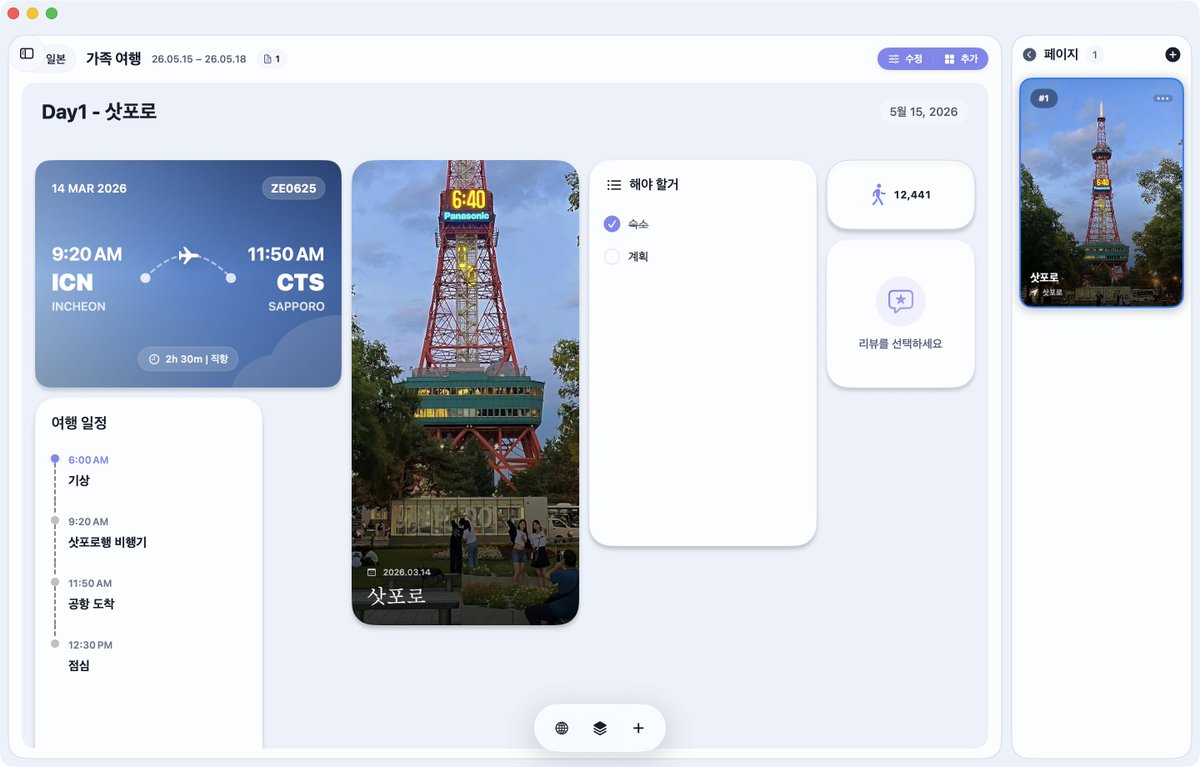Open the layers stack icon
The height and width of the screenshot is (767, 1200).
click(600, 728)
